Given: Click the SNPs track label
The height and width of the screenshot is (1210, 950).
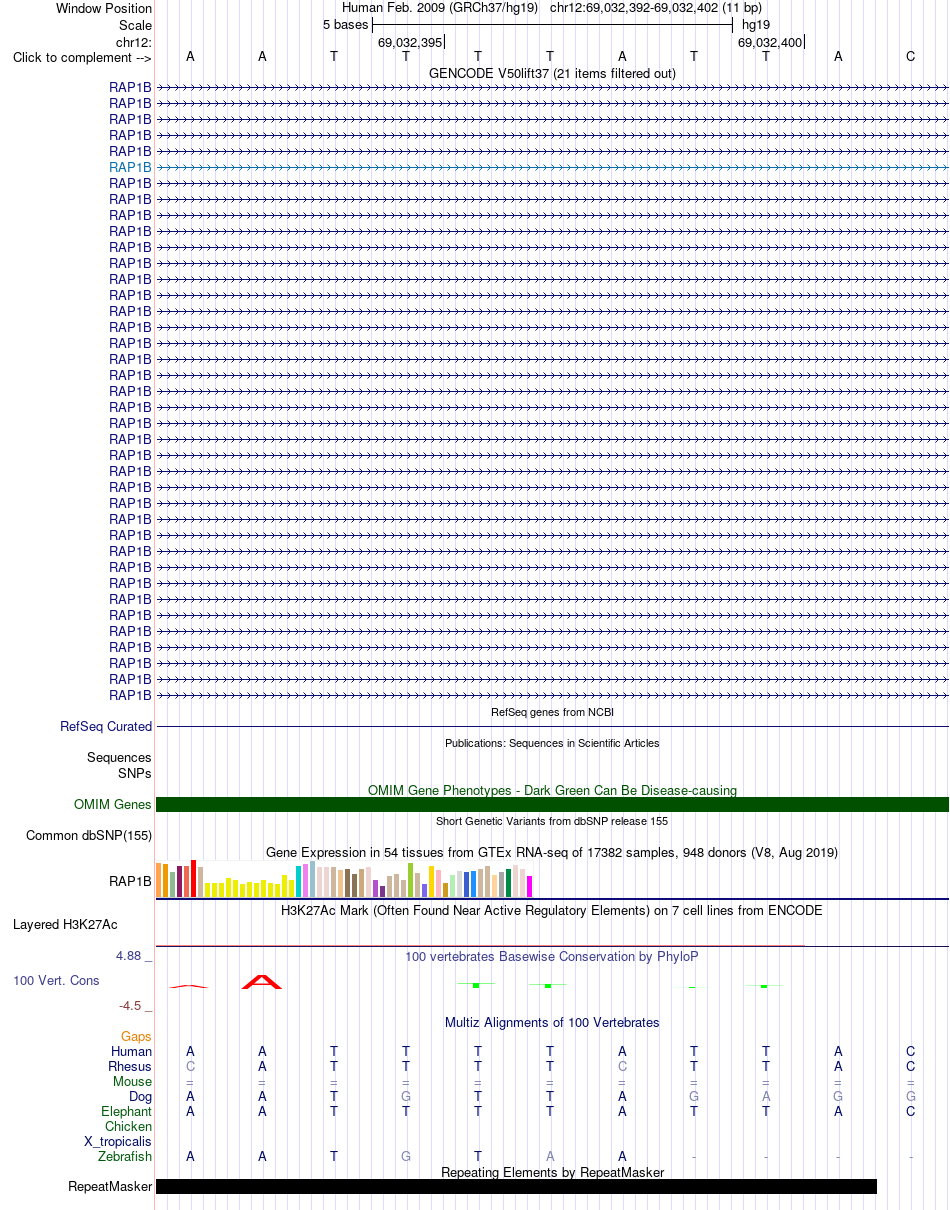Looking at the screenshot, I should 135,773.
